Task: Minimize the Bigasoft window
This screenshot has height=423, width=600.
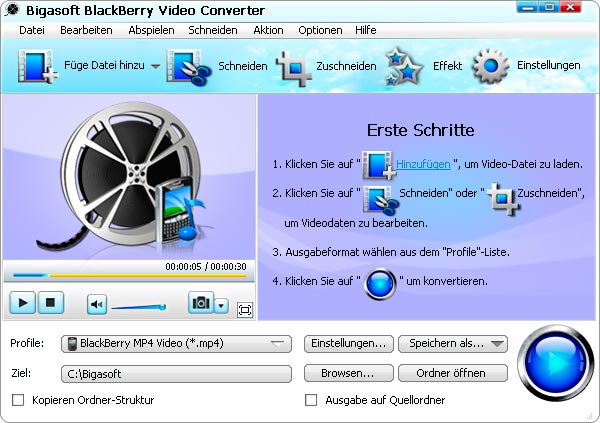Action: coord(527,7)
